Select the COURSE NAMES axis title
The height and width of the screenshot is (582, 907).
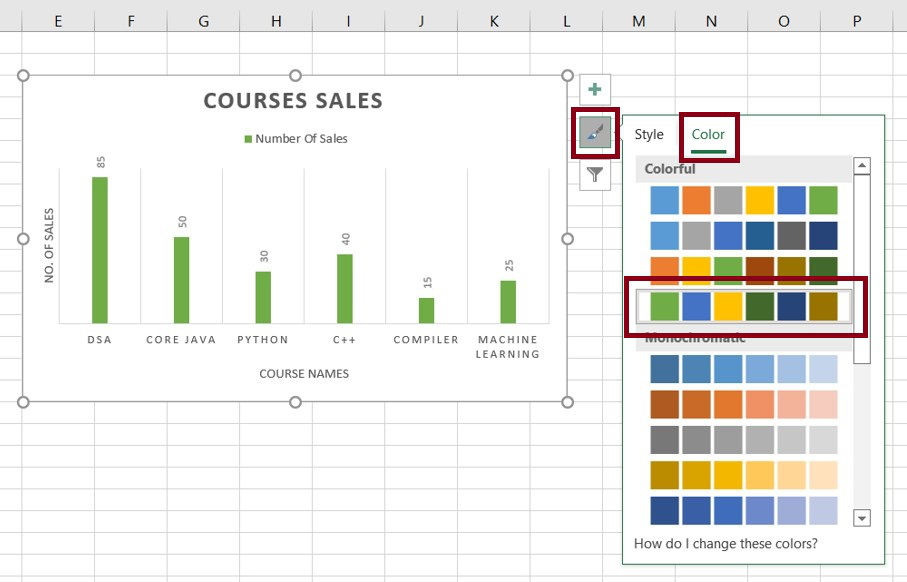(304, 374)
